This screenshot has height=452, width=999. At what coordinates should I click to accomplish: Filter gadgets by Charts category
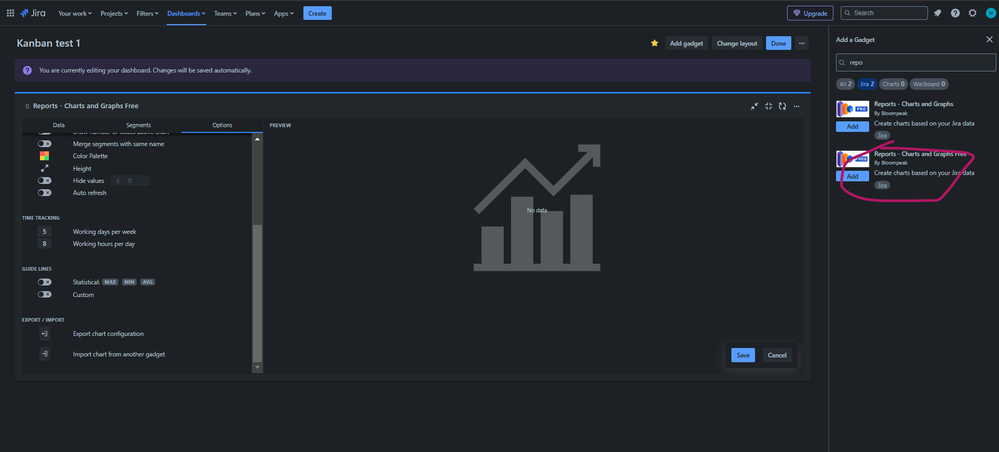tap(894, 84)
